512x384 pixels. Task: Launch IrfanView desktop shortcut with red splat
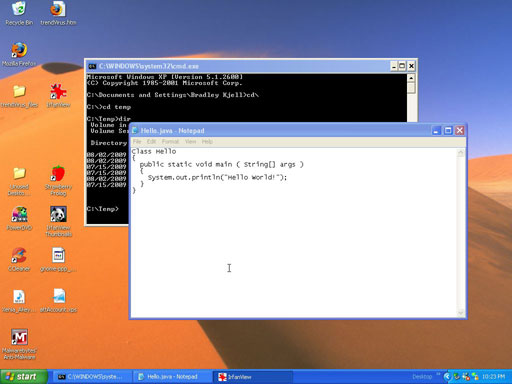click(x=58, y=96)
